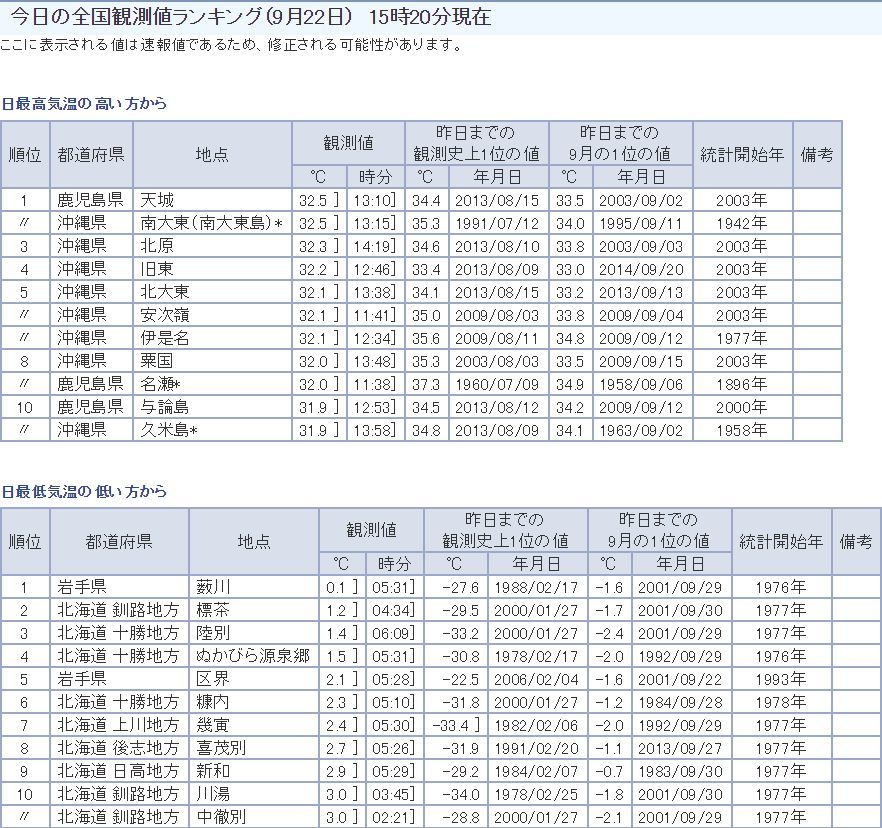The width and height of the screenshot is (882, 828).
Task: Select the 久米島* station row
Action: pos(168,430)
